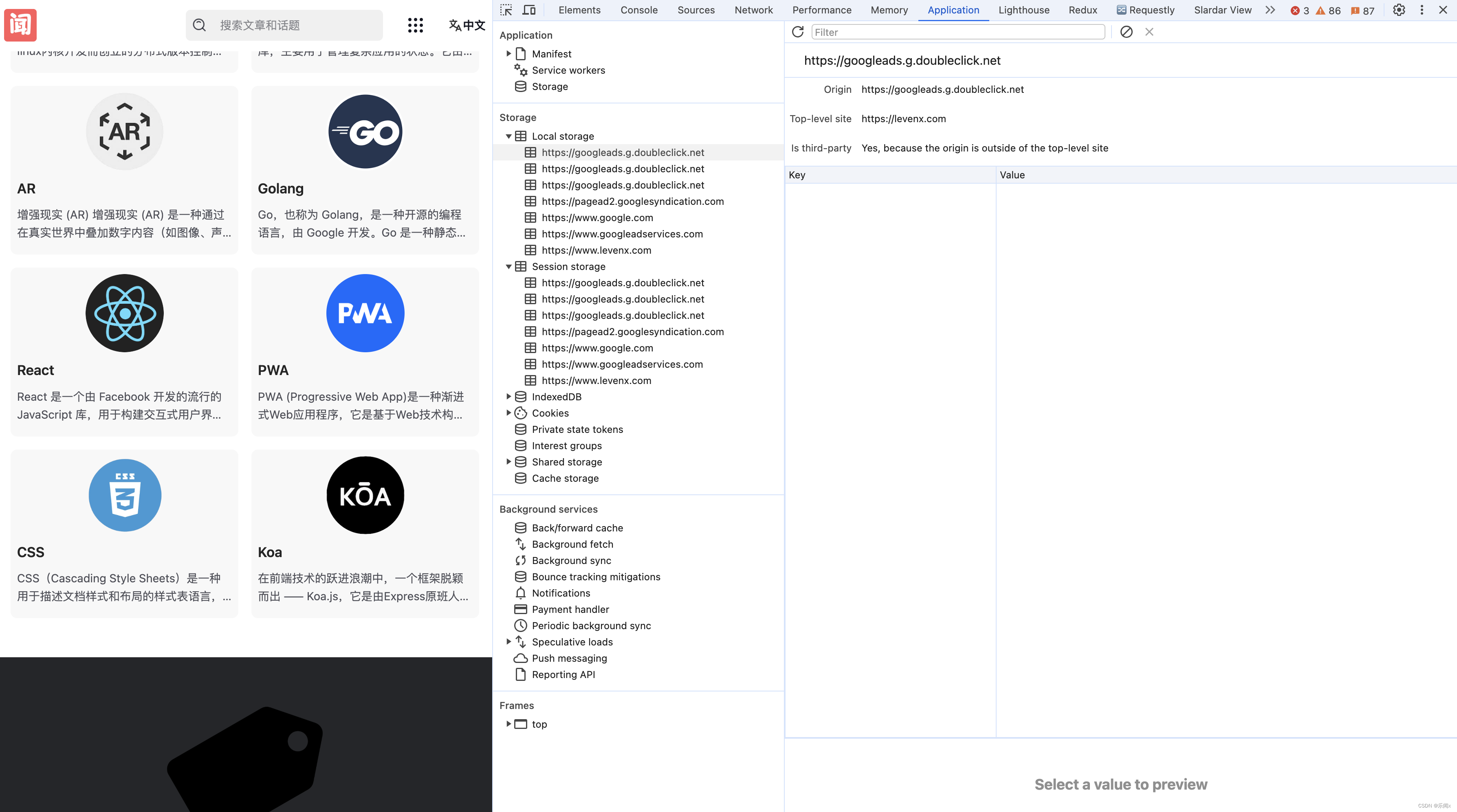1457x812 pixels.
Task: Open the React topic title
Action: coord(35,371)
